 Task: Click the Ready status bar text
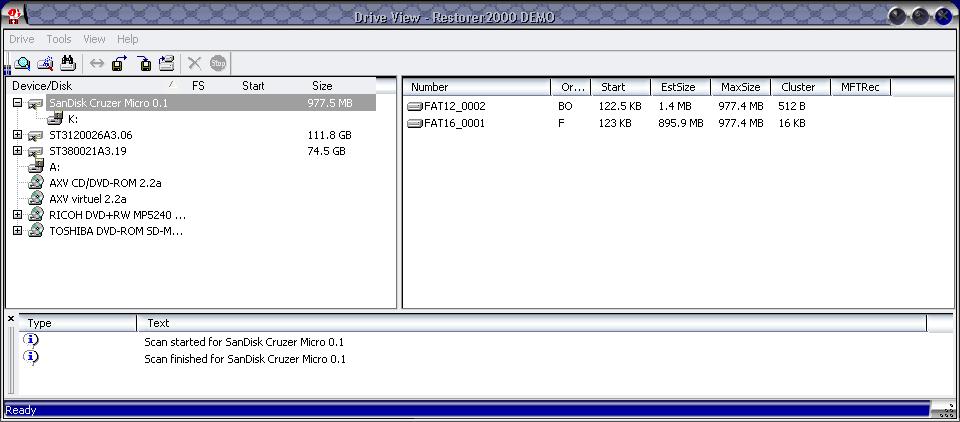point(21,410)
